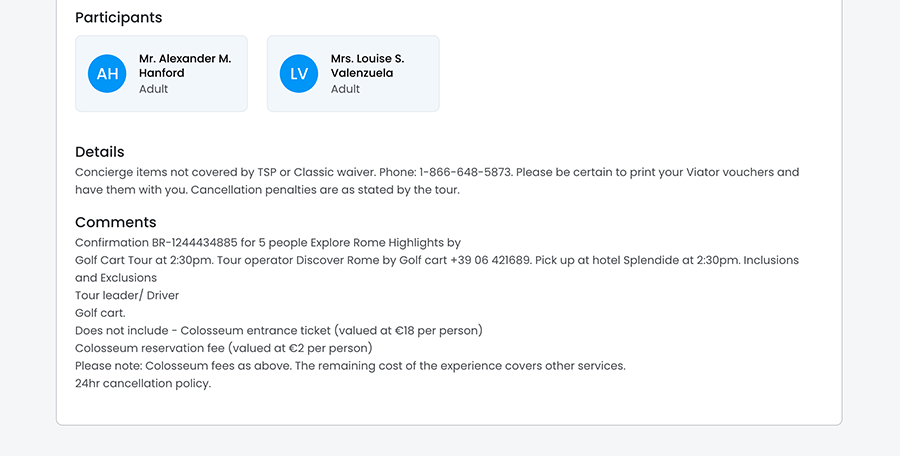The width and height of the screenshot is (900, 456).
Task: Click the AH avatar circle
Action: pos(107,74)
